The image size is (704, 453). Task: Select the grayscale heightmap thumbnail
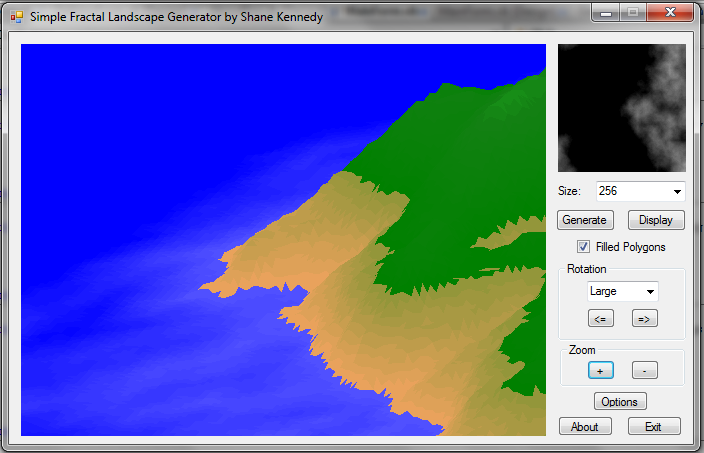click(622, 108)
